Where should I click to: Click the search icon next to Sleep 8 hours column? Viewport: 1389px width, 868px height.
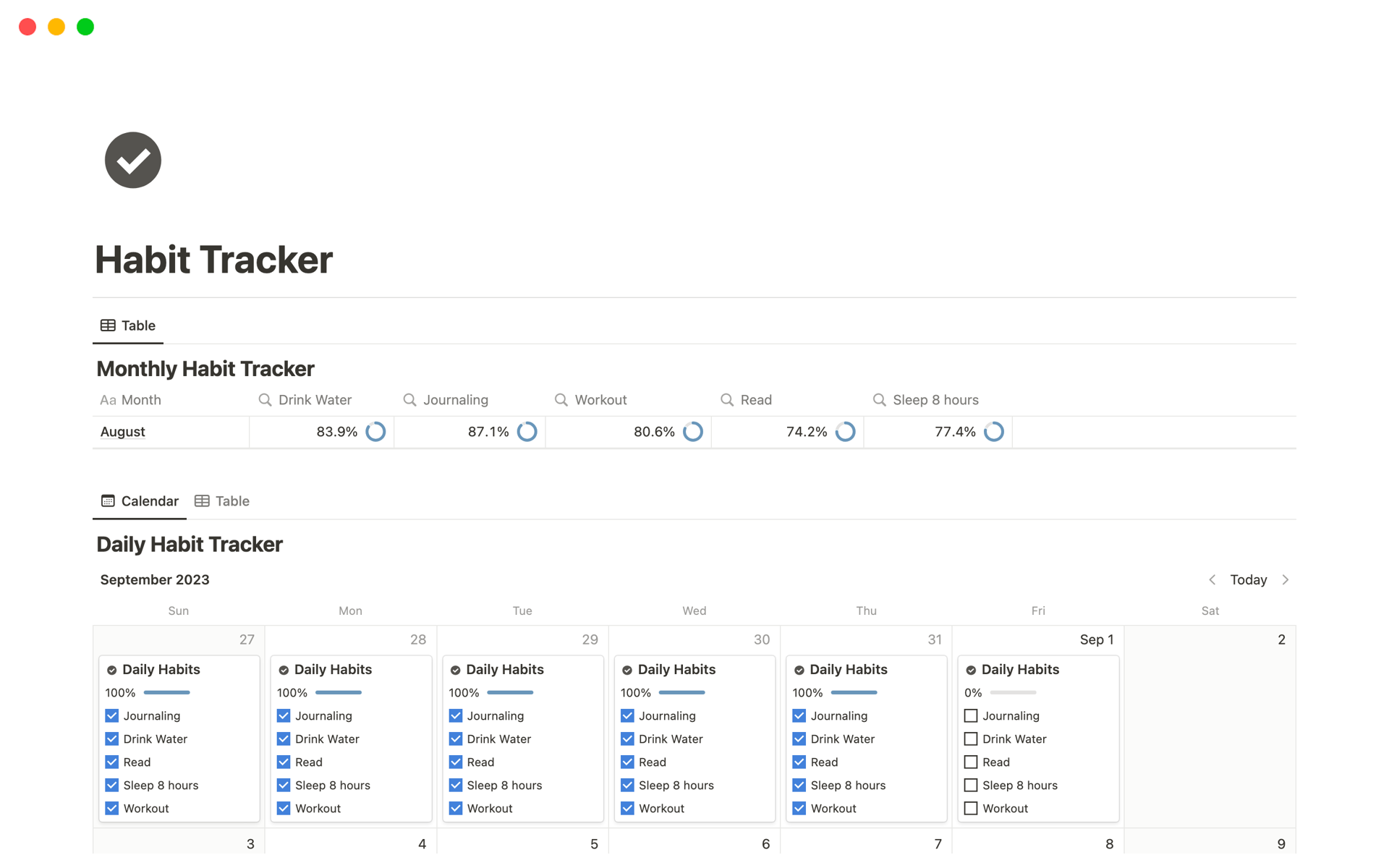[879, 398]
